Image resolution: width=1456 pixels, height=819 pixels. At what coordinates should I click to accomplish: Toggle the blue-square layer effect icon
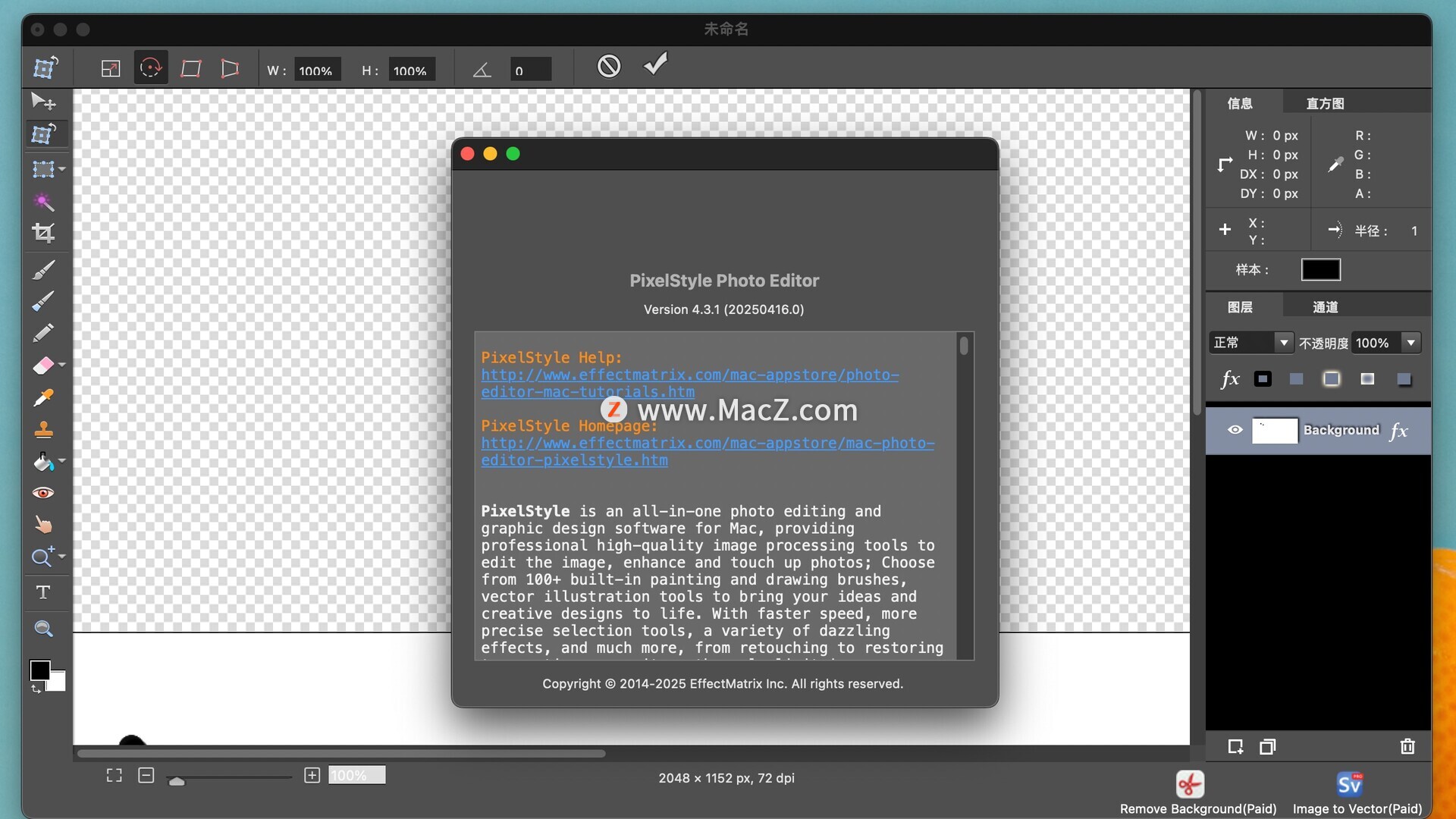tap(1297, 379)
